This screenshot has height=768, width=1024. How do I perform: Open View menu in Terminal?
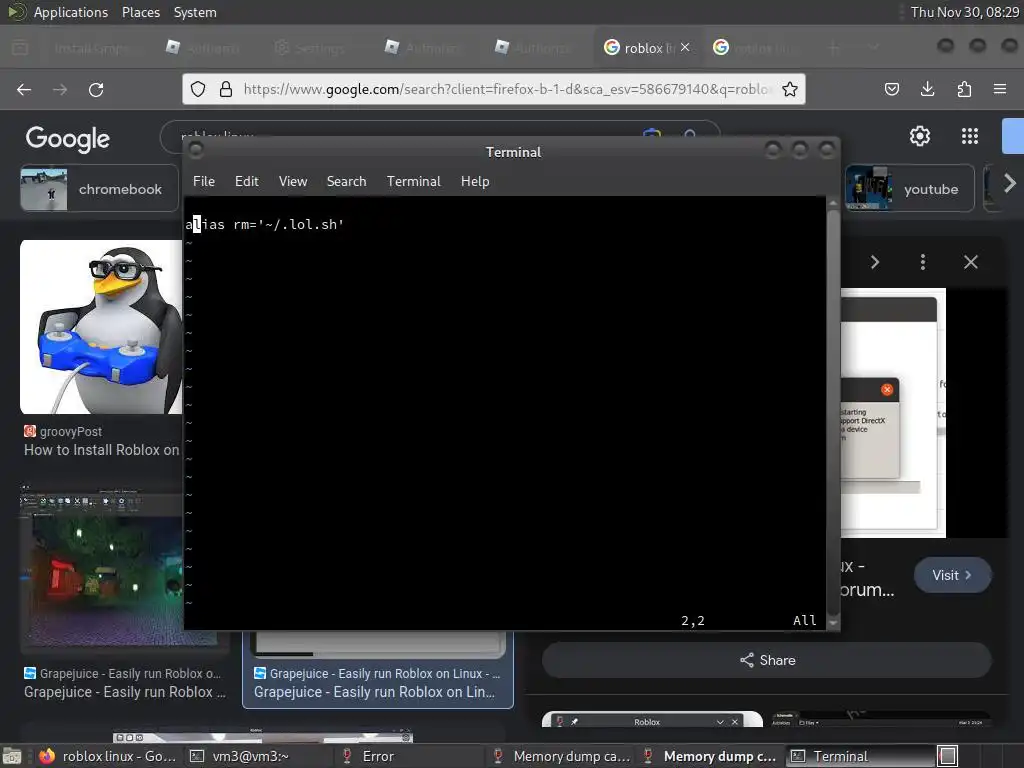click(x=293, y=182)
